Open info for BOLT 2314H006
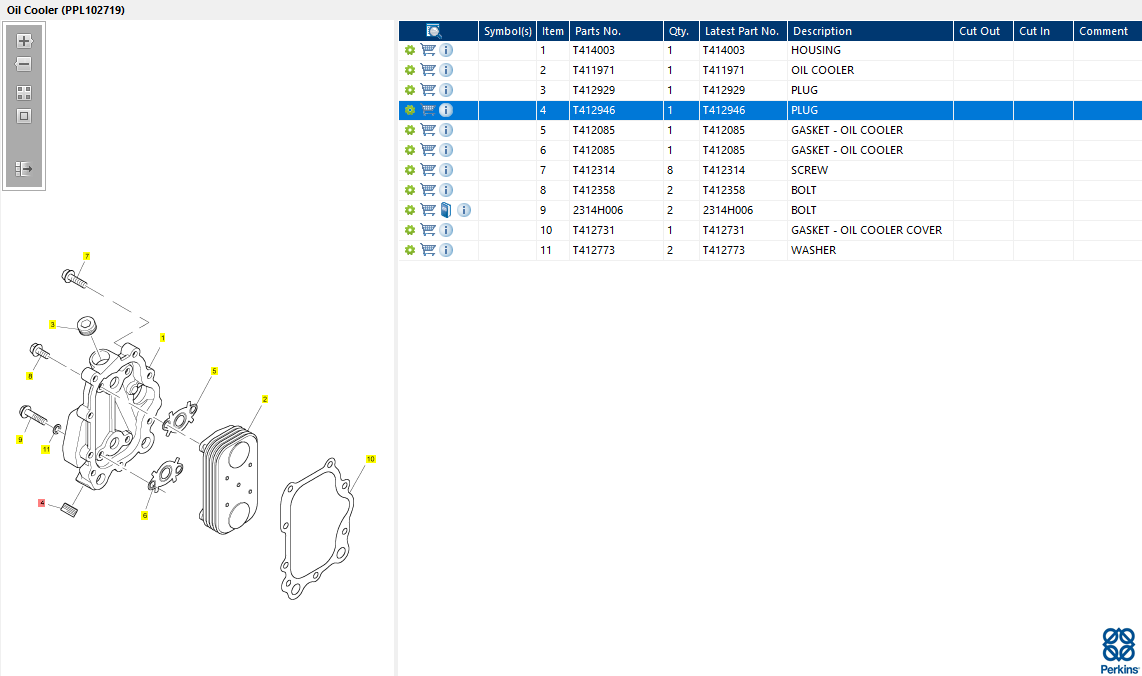Image resolution: width=1142 pixels, height=676 pixels. click(x=464, y=210)
